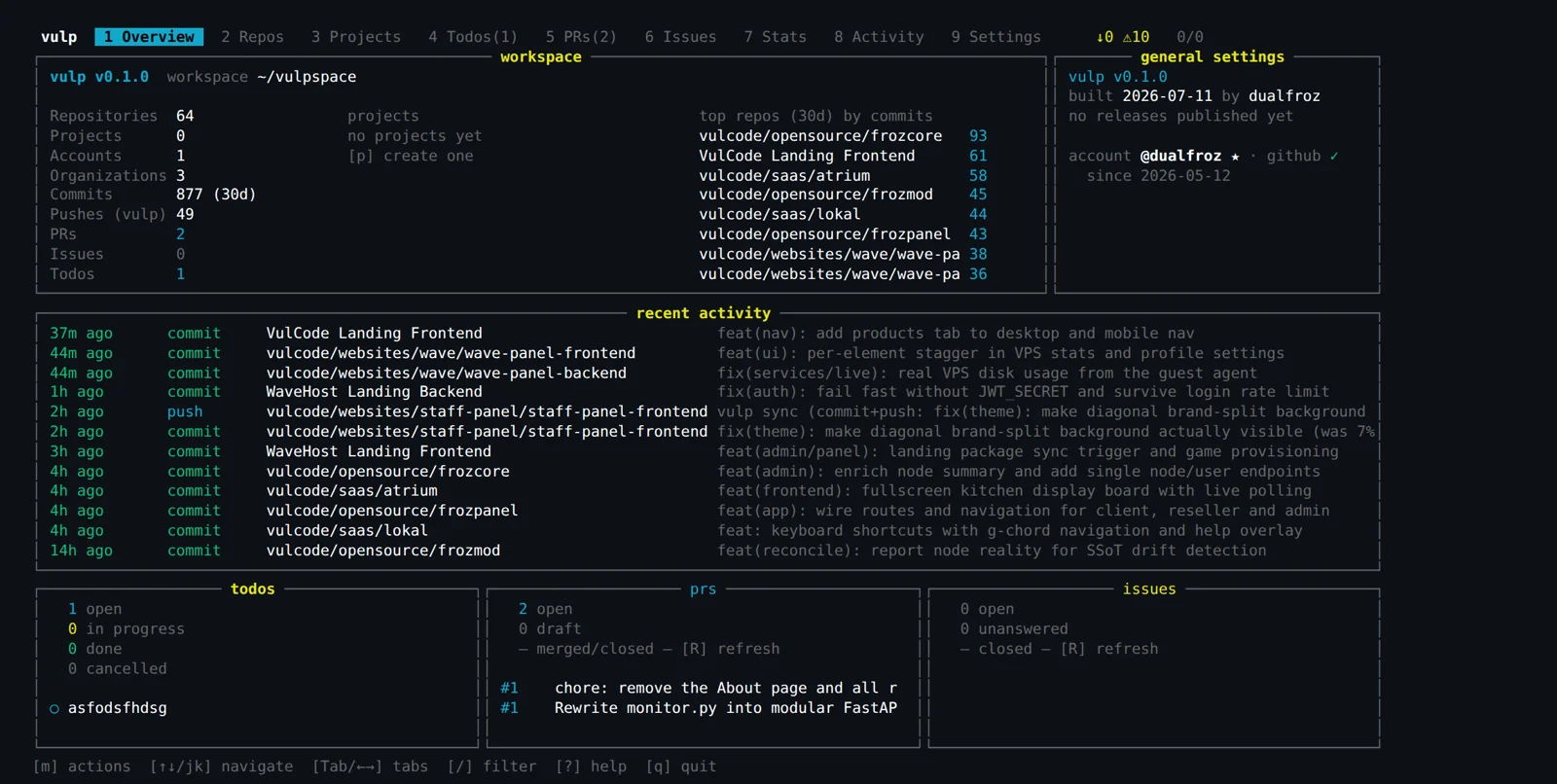Click the behind-count ↓0 indicator
The width and height of the screenshot is (1557, 784).
[x=1104, y=37]
